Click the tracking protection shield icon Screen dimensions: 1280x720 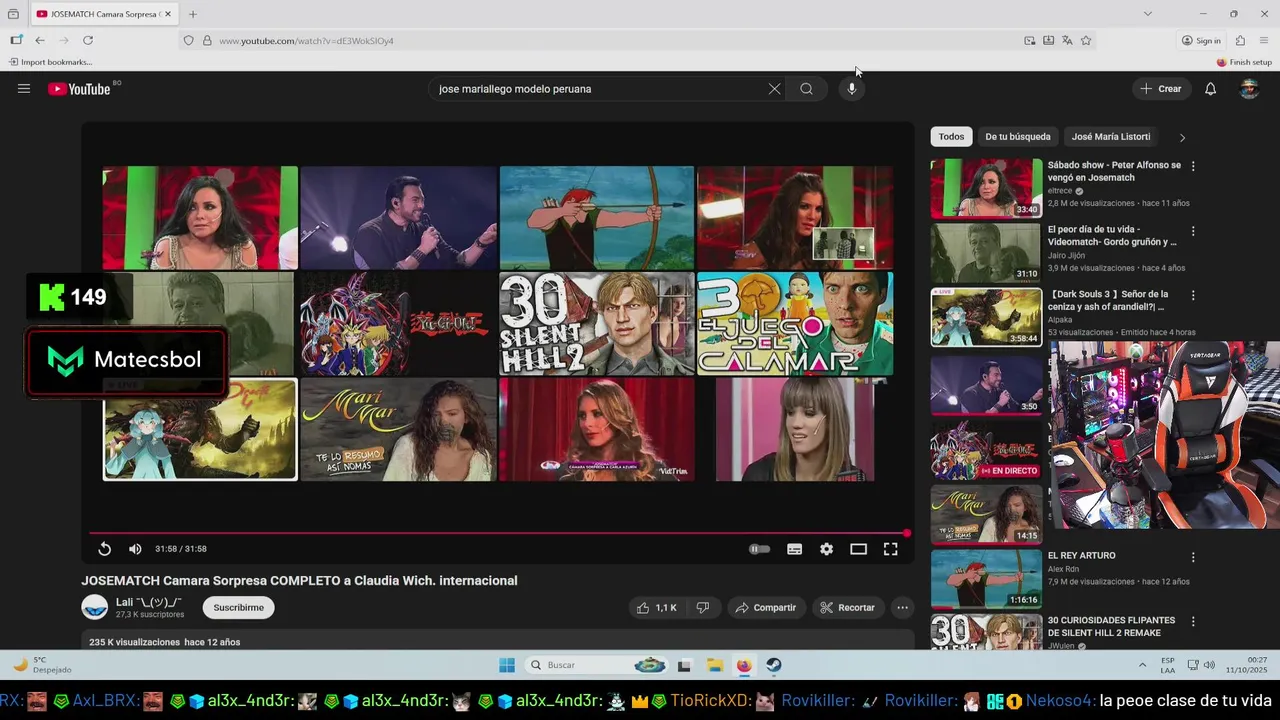coord(188,40)
